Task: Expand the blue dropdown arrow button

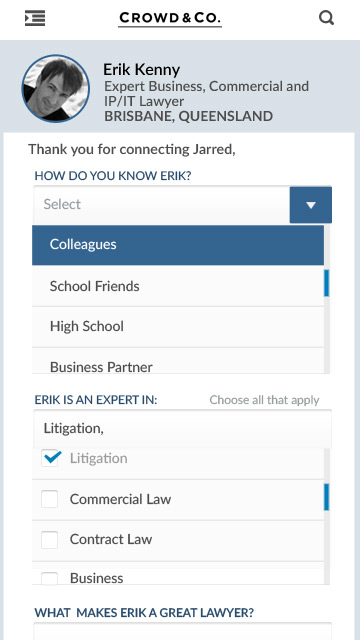Action: 311,205
